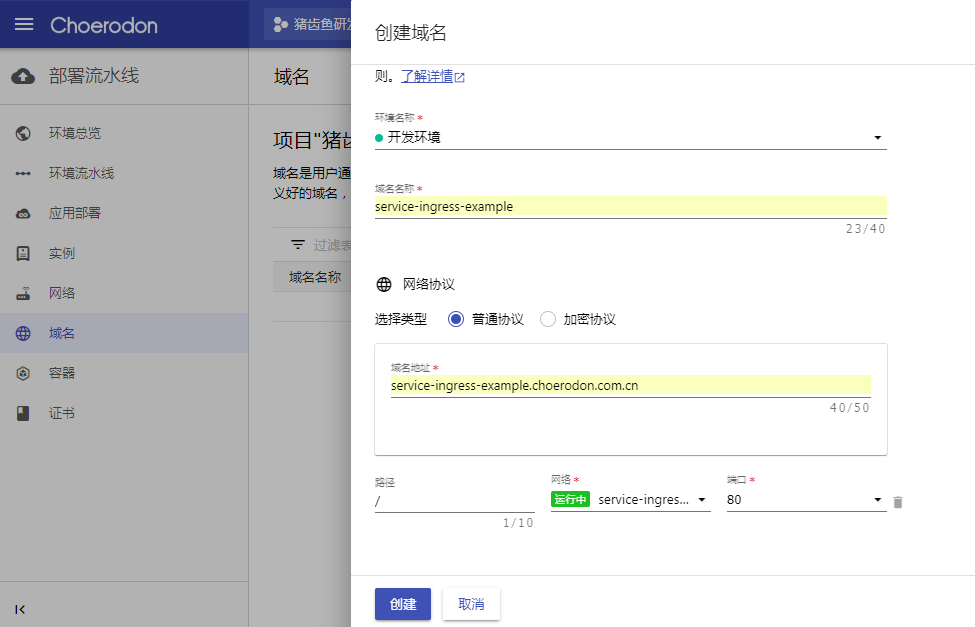Go to 实例 in the sidebar menu

[62, 253]
